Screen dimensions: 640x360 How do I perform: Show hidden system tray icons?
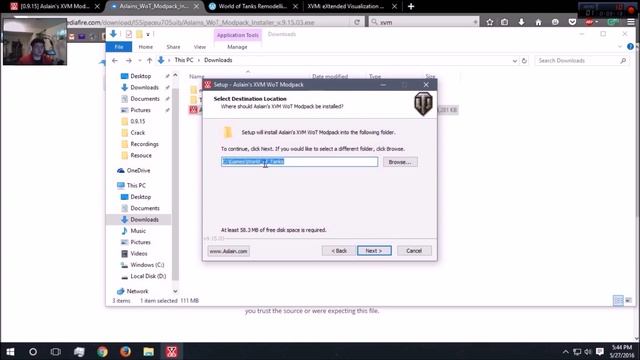pos(565,351)
